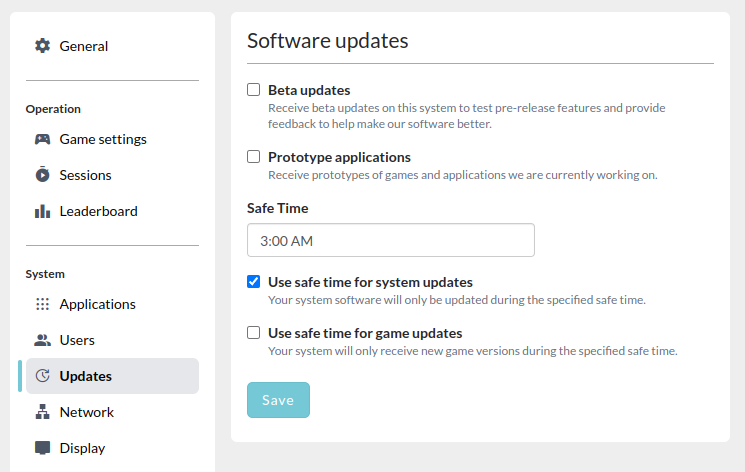Click the Leaderboard bar chart icon
Viewport: 745px width, 472px height.
pyautogui.click(x=42, y=211)
